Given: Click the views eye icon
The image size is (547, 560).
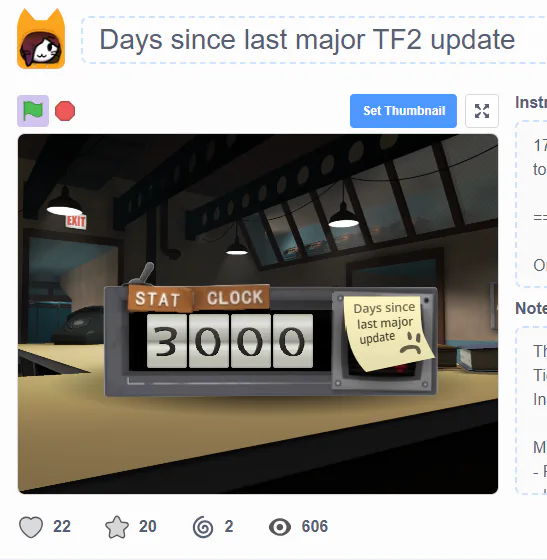Looking at the screenshot, I should (280, 527).
